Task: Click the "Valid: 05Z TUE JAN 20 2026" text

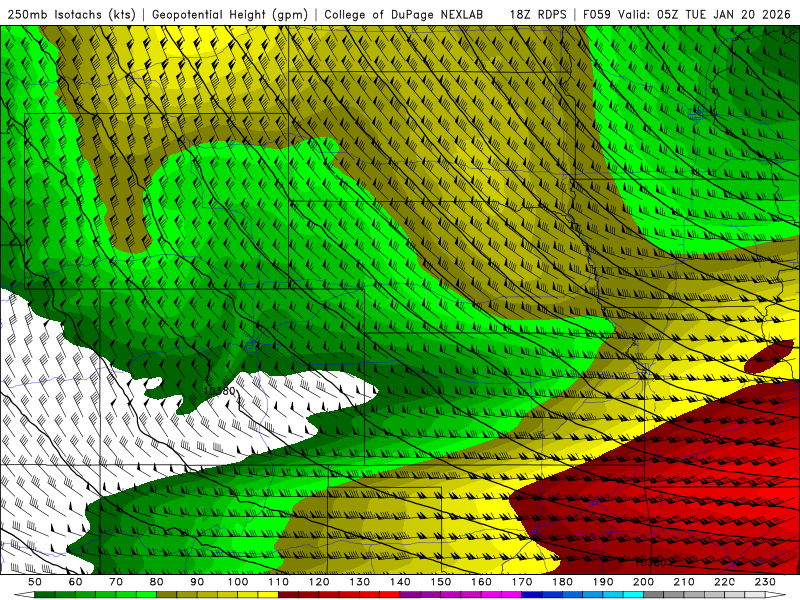Action: 704,15
